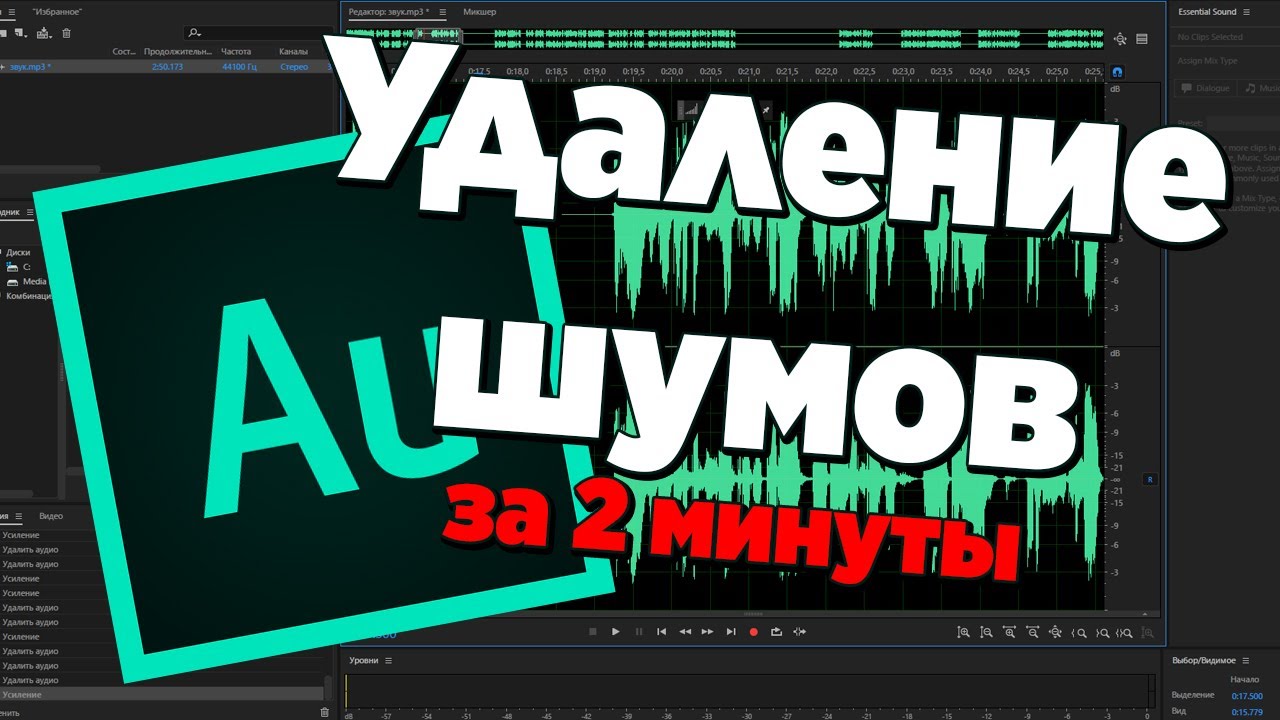Click Zoom In at Out Point icon

point(1102,632)
